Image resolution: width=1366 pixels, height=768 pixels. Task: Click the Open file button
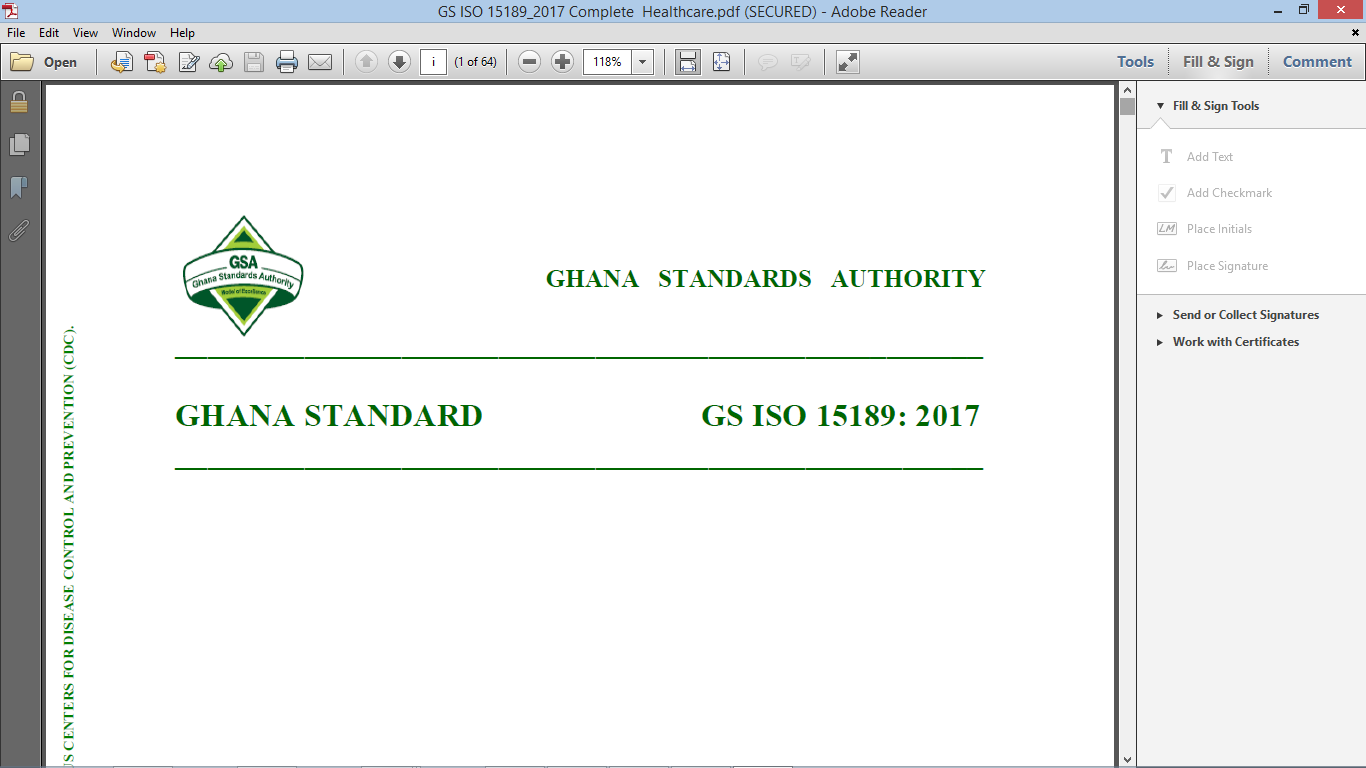click(44, 62)
